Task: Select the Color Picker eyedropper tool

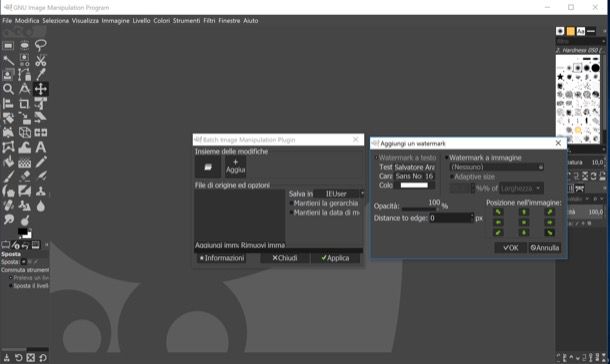Action: point(40,75)
